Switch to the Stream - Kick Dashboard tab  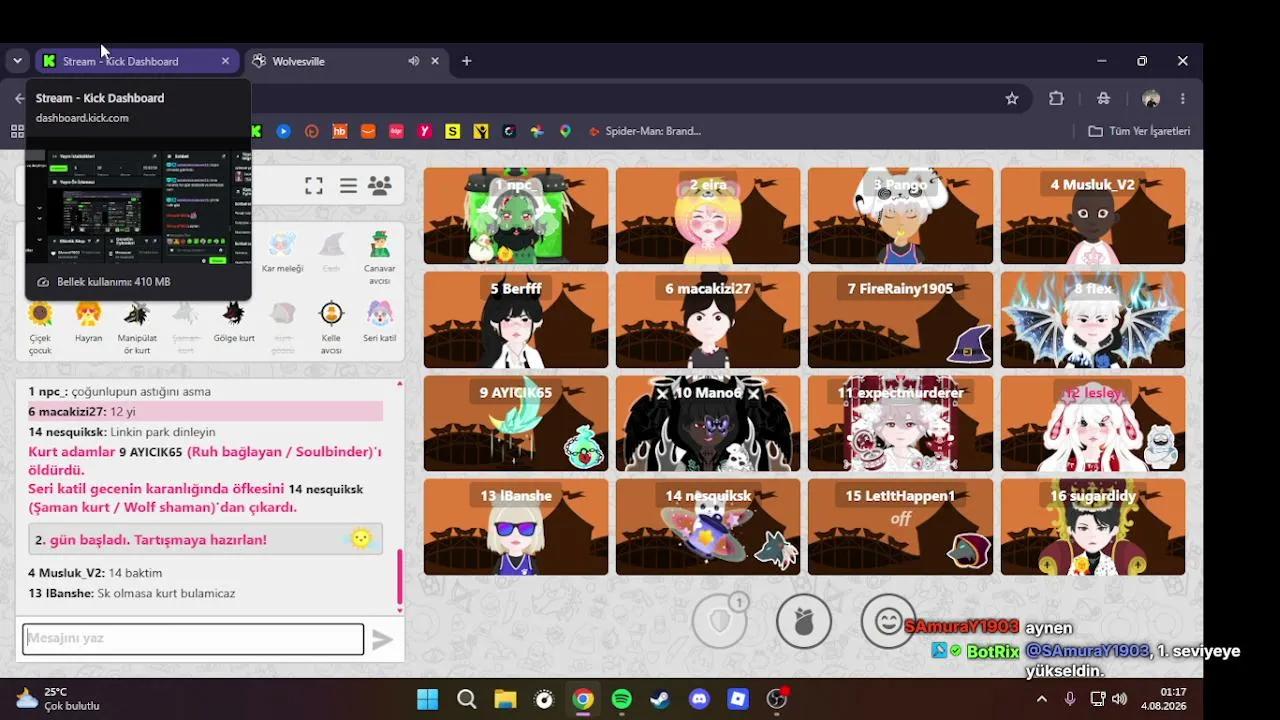138,61
